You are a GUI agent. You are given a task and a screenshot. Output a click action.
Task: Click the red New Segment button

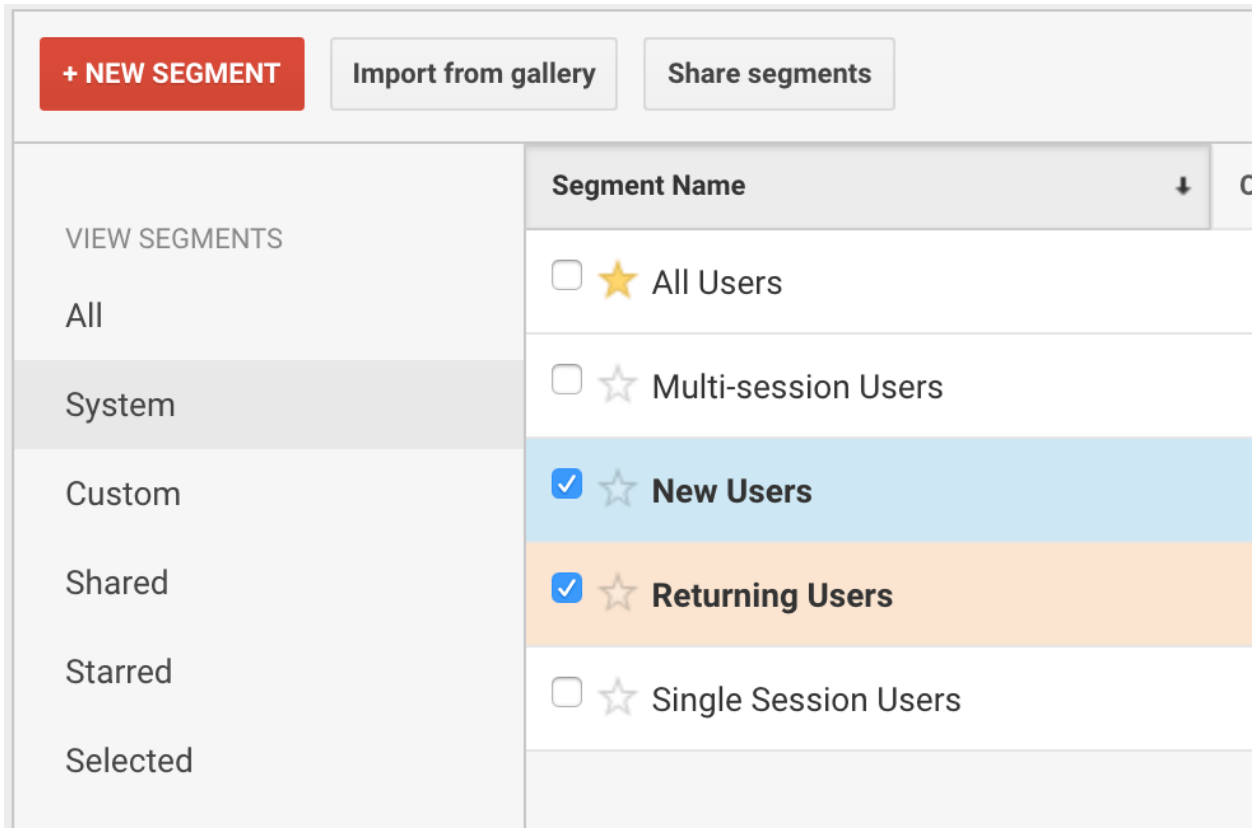(172, 74)
